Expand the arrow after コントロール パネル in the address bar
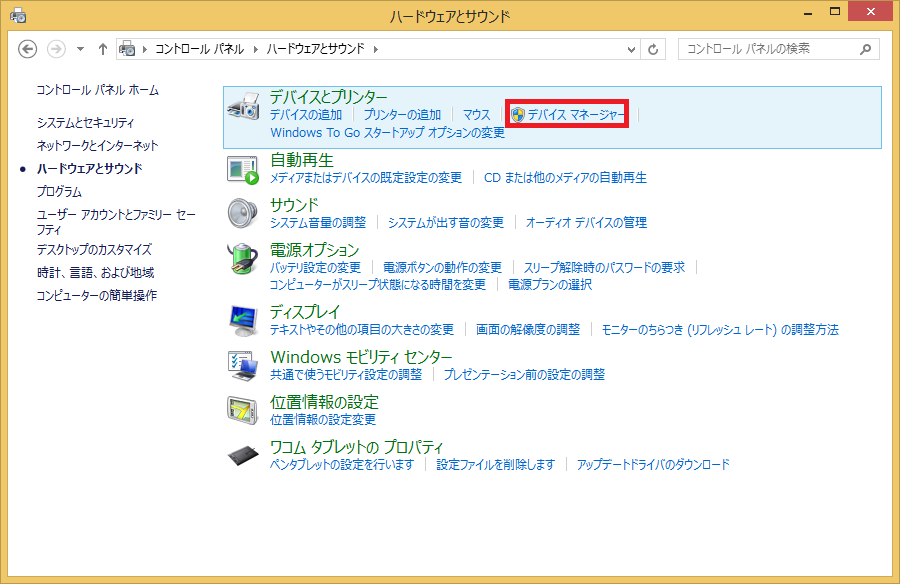The height and width of the screenshot is (584, 900). click(x=256, y=49)
